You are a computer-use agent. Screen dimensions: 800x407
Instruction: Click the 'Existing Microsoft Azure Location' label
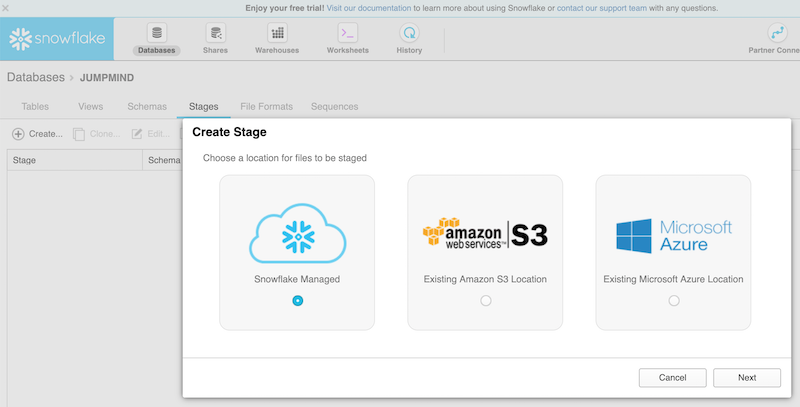tap(673, 279)
